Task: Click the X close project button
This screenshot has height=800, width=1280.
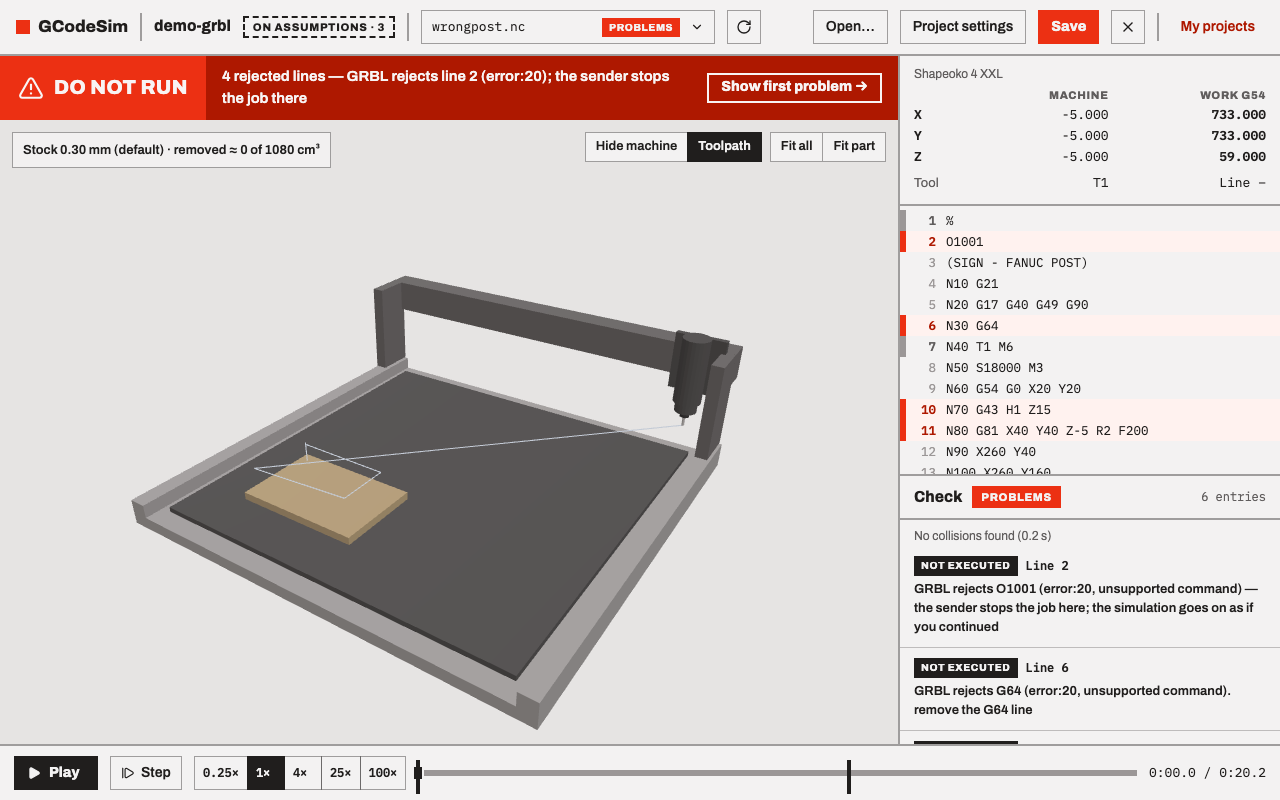Action: (x=1127, y=27)
